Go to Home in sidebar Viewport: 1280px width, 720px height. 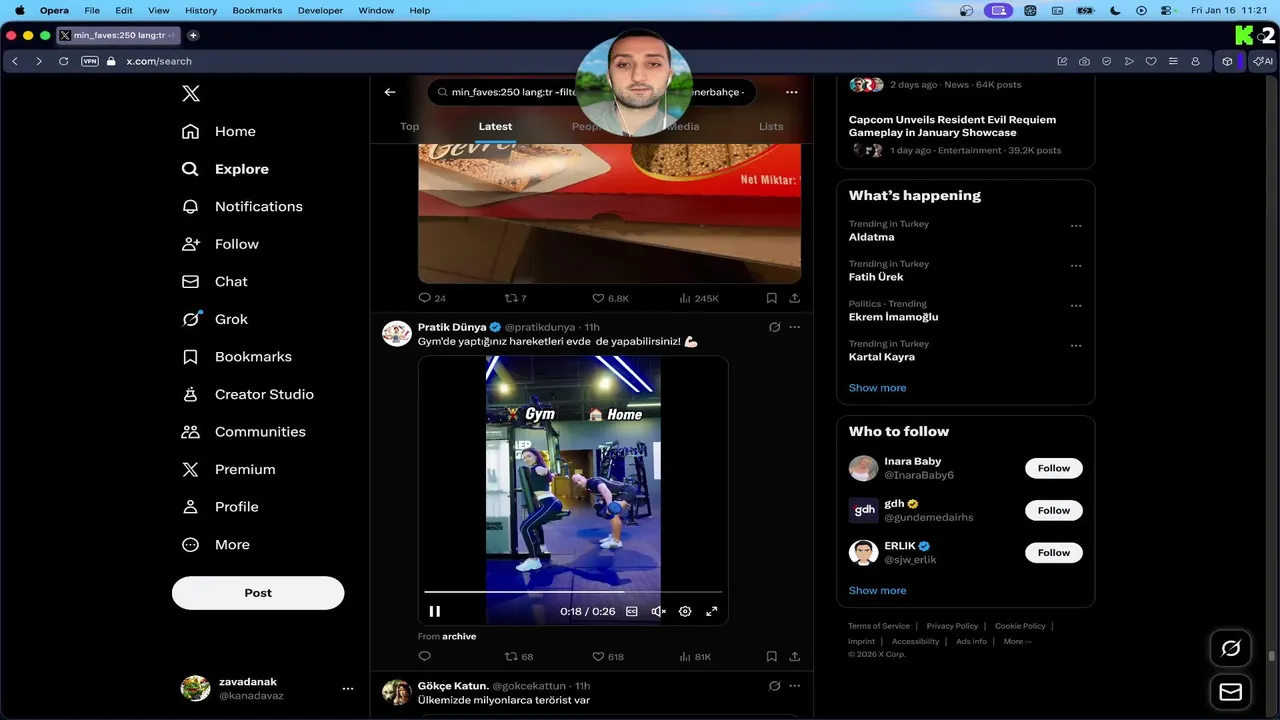219,131
